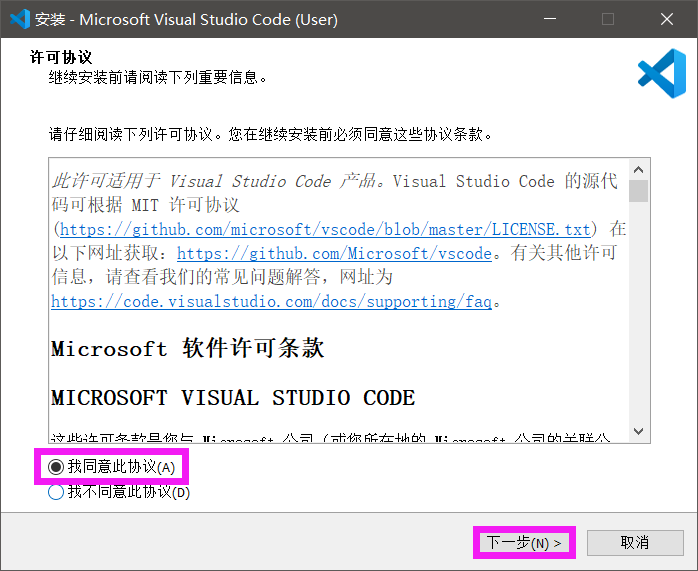Click the license scrollbar down arrow
The image size is (698, 571).
coord(638,431)
